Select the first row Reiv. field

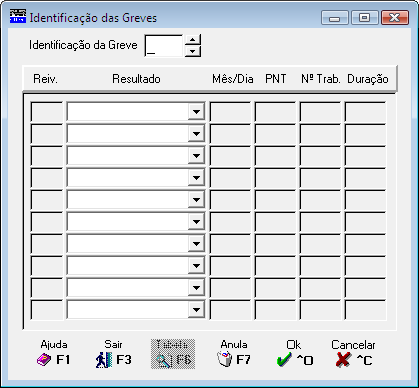[x=47, y=112]
